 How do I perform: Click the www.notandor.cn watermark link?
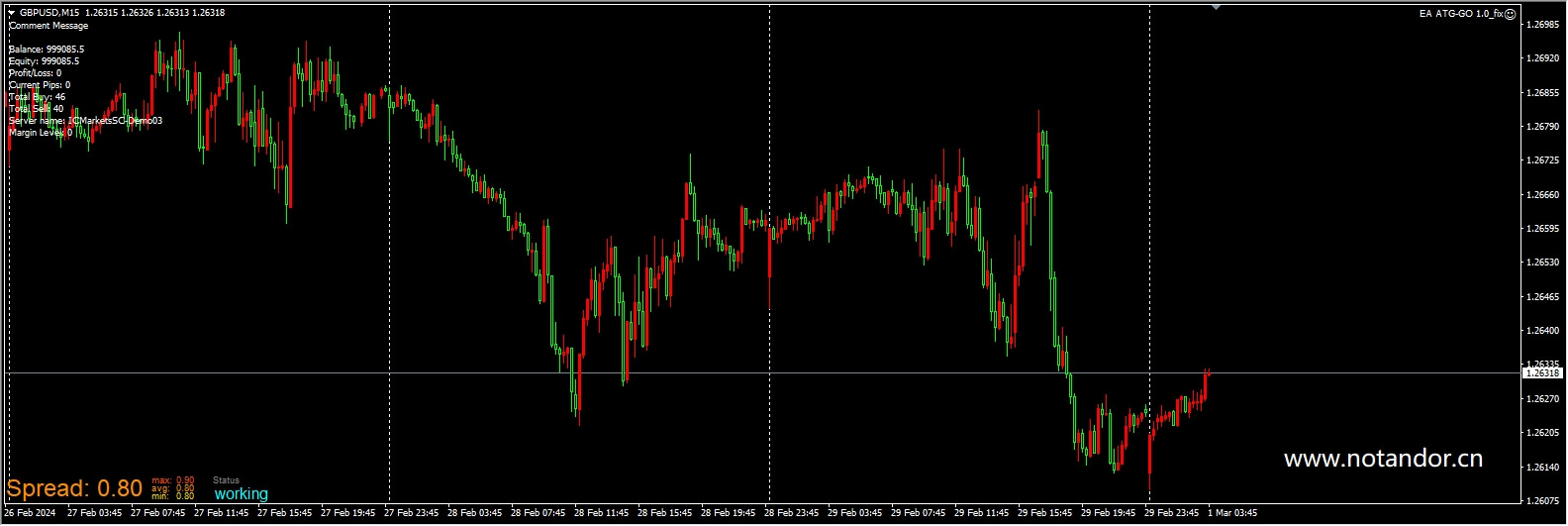coord(1383,459)
